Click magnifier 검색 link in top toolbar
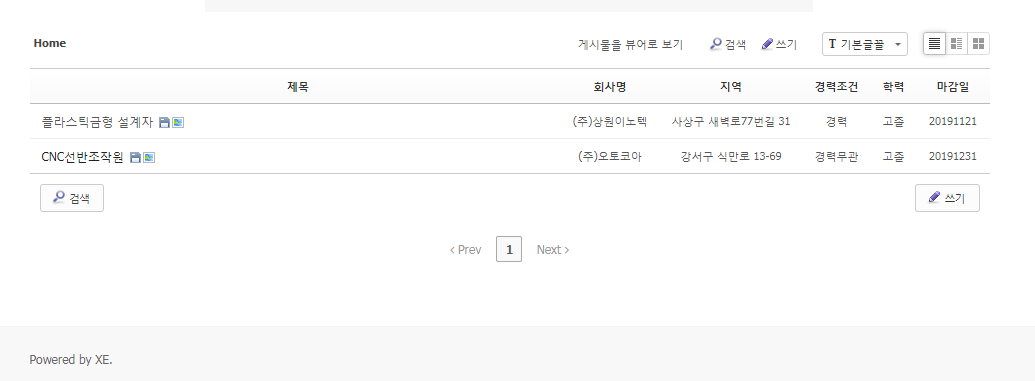This screenshot has width=1035, height=381. click(x=728, y=44)
